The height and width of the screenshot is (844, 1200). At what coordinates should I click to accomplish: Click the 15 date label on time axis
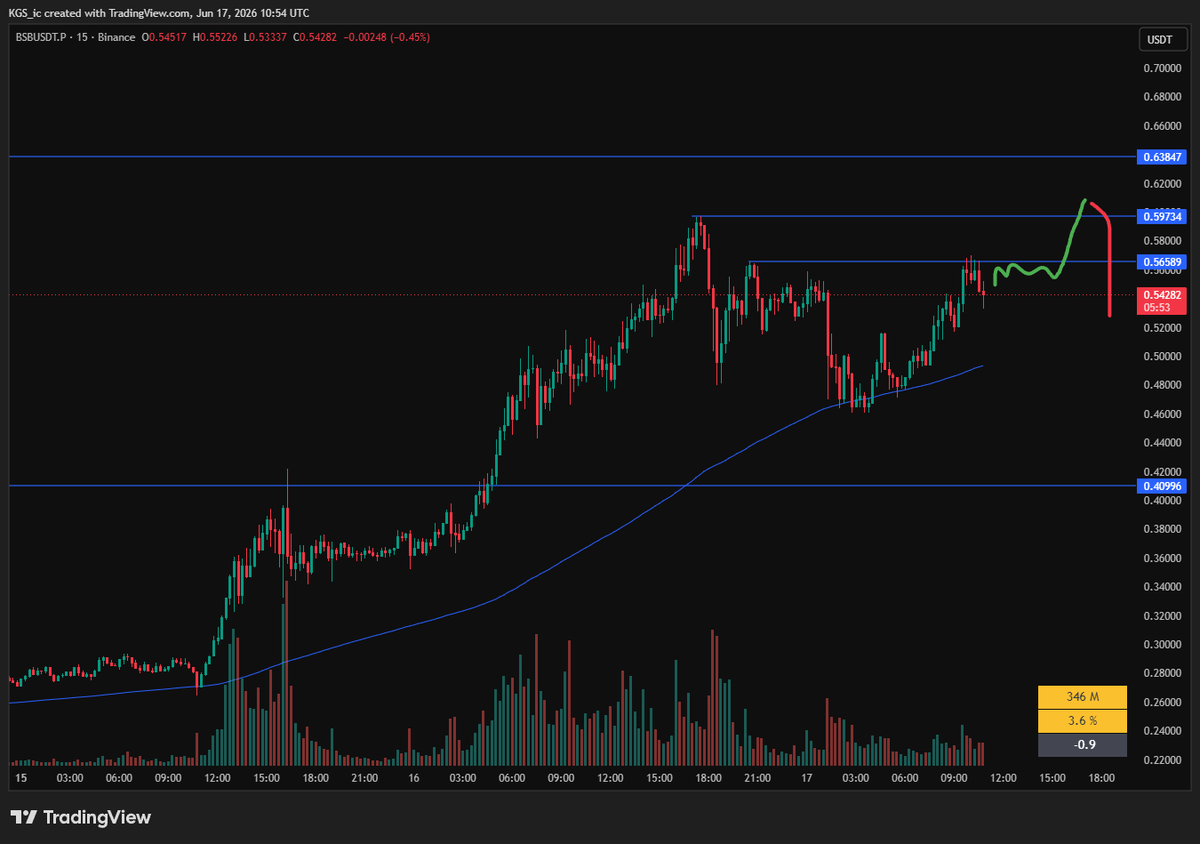(21, 778)
